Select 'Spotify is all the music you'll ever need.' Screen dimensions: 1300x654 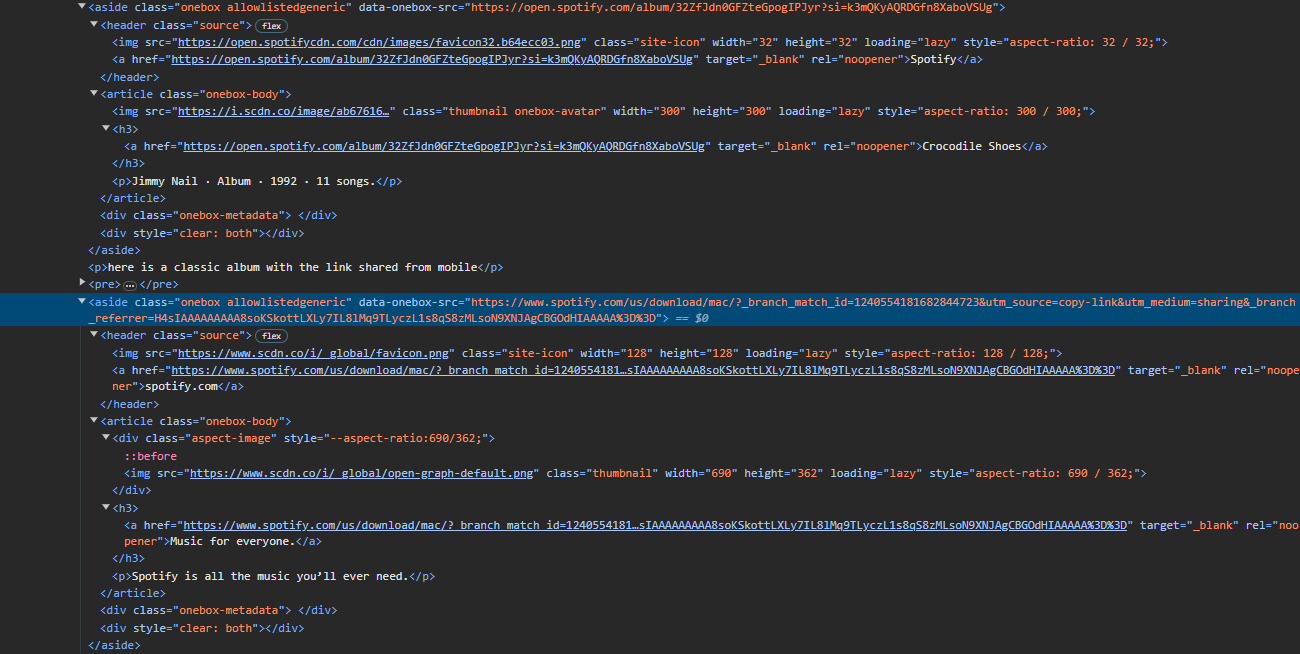271,576
